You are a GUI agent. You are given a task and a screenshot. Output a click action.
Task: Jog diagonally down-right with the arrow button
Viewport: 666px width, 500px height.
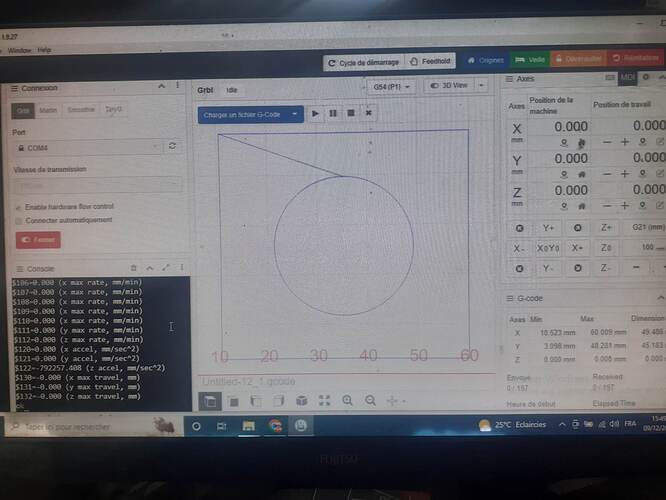[x=577, y=268]
